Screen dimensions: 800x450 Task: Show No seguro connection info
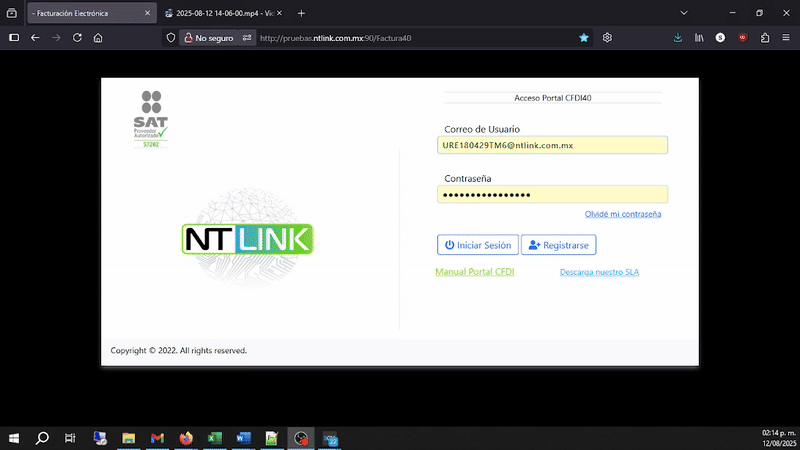click(x=208, y=38)
